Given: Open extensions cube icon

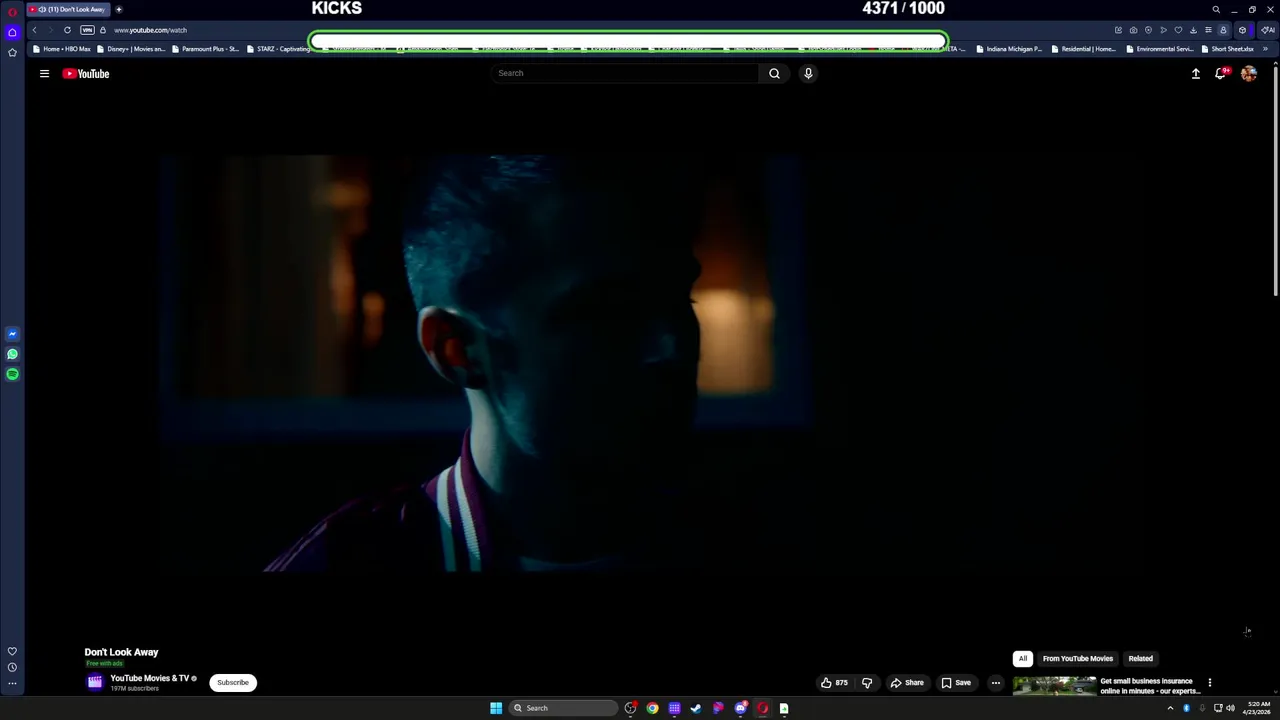Looking at the screenshot, I should (1242, 30).
